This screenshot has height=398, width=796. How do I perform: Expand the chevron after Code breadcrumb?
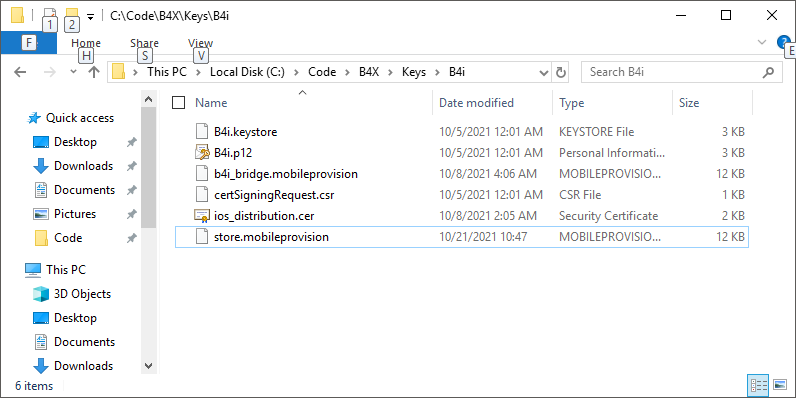tap(347, 72)
